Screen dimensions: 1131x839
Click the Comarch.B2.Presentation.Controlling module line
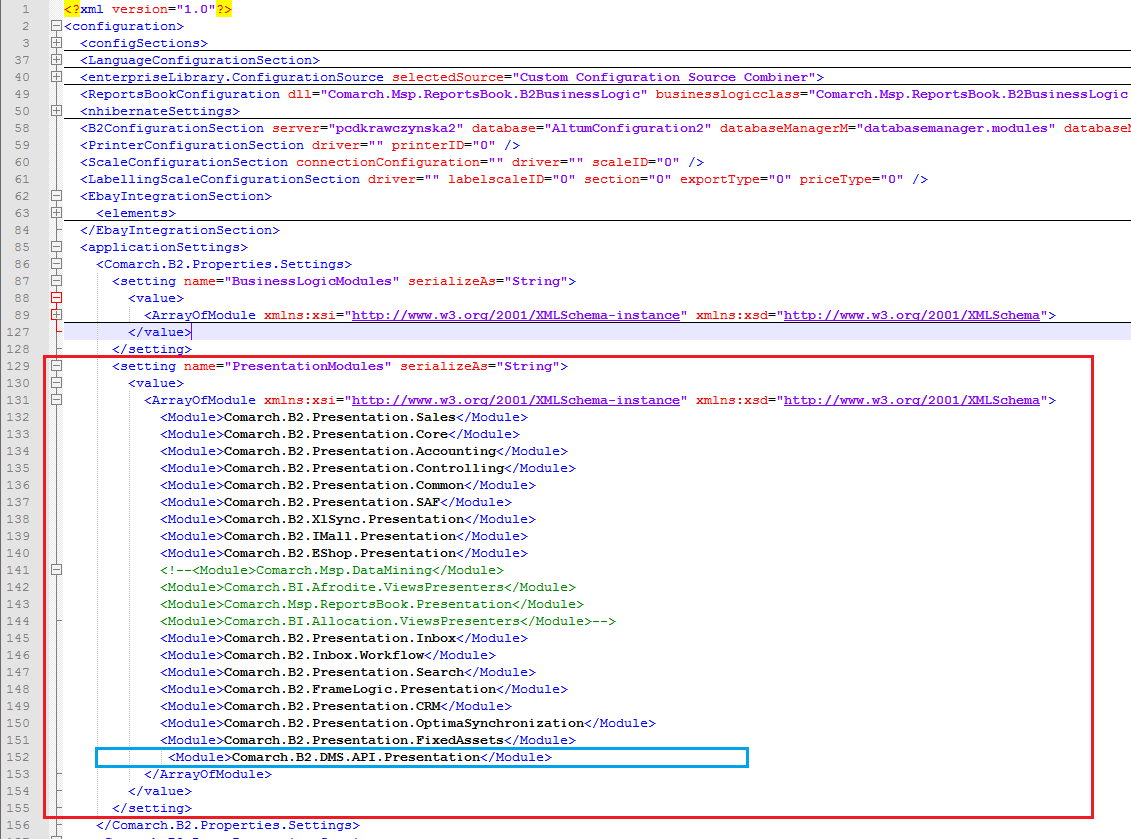(368, 468)
